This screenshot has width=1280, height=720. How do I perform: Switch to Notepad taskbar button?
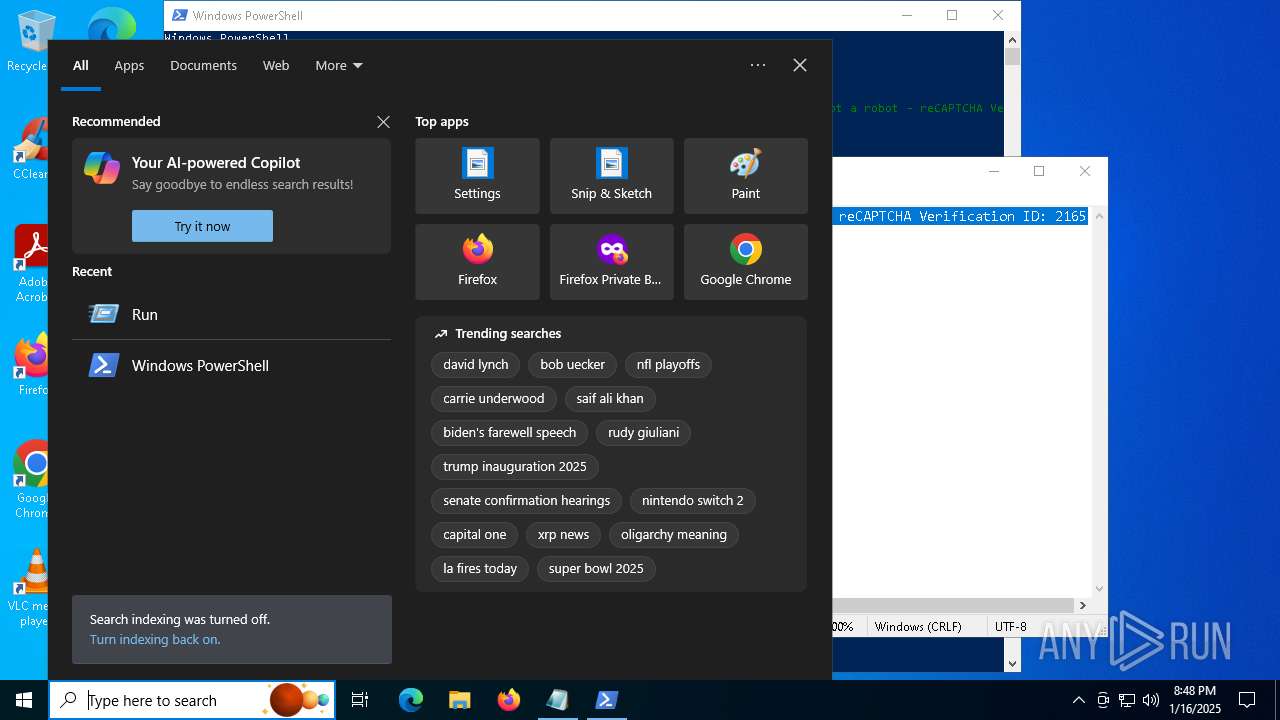557,700
